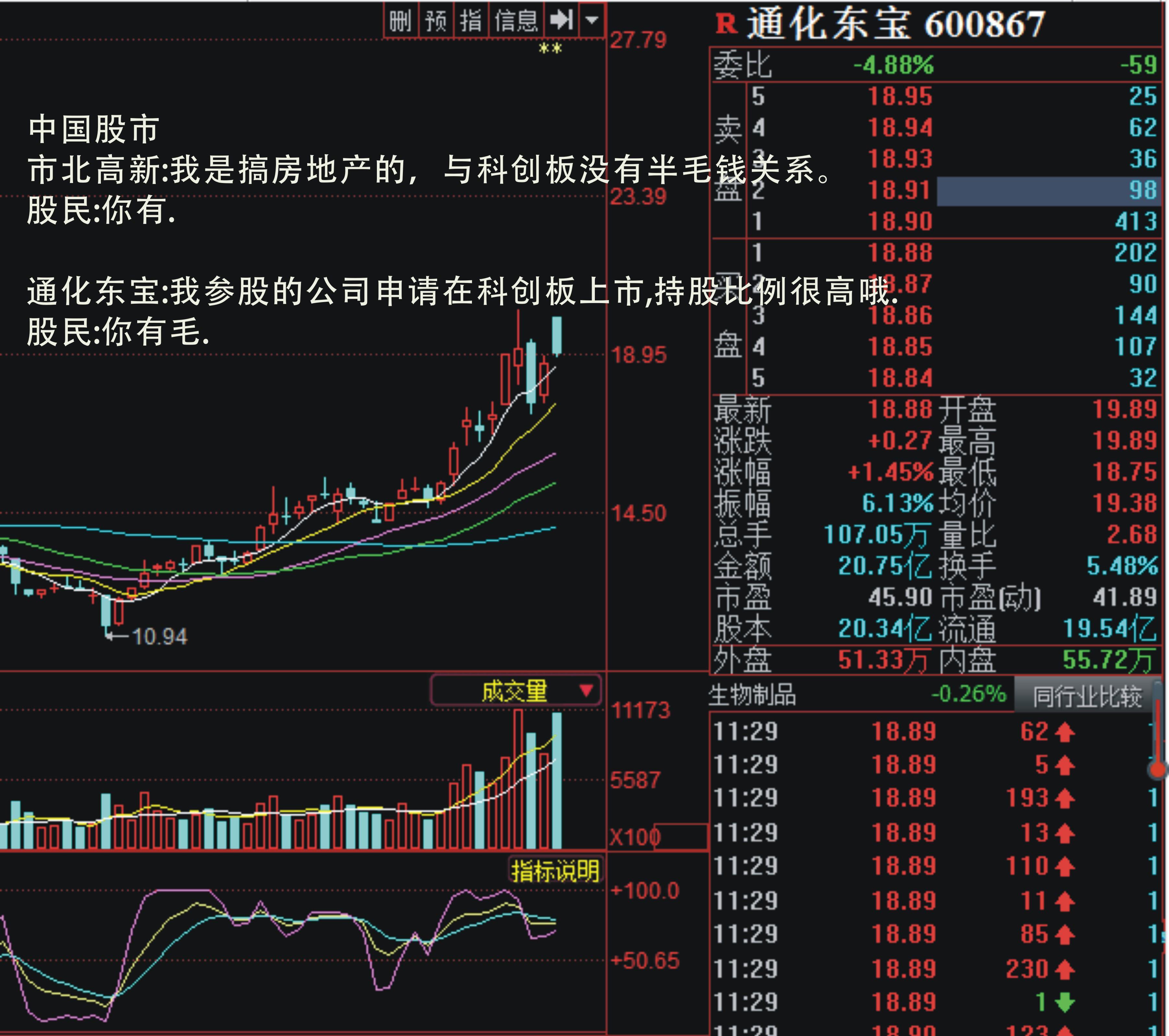Select buy level 3 price 18.86
The height and width of the screenshot is (1036, 1169).
900,315
